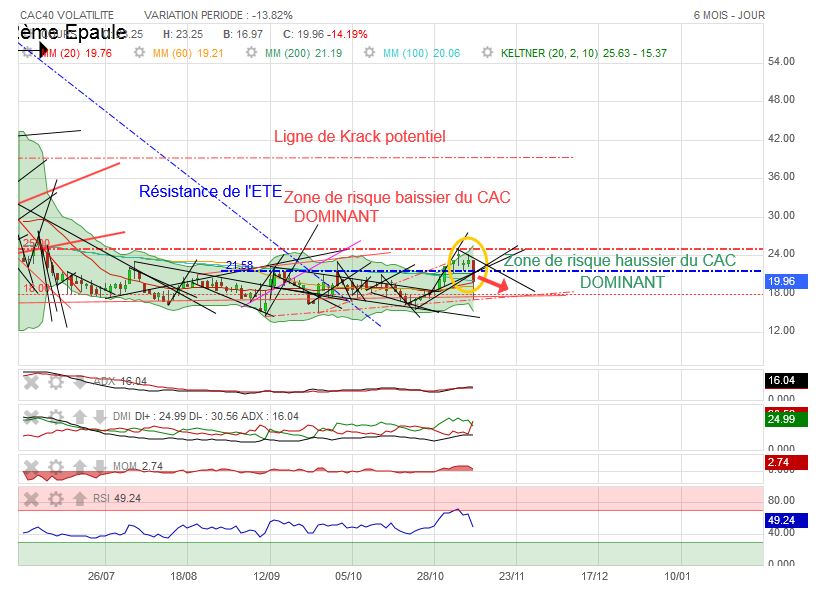Click the H: 23.25 high value

pos(183,34)
